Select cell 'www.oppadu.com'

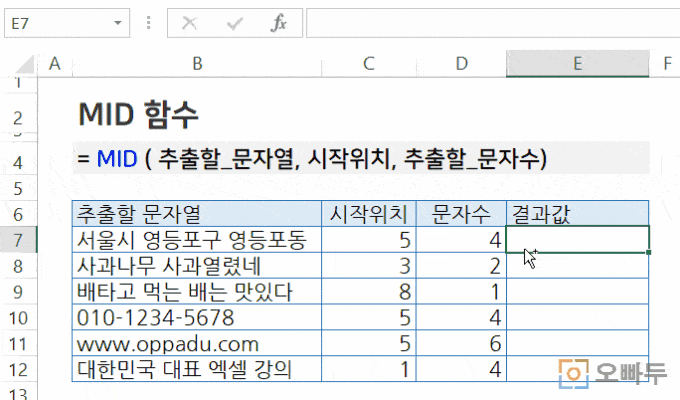pos(197,344)
